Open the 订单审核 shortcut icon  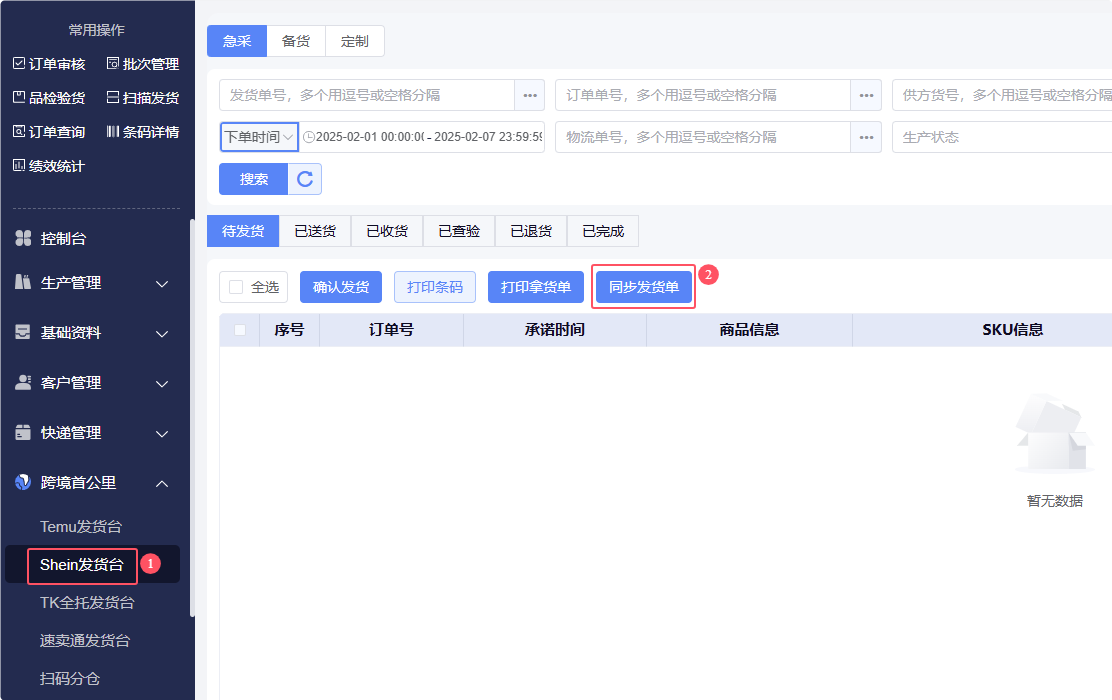[x=19, y=64]
